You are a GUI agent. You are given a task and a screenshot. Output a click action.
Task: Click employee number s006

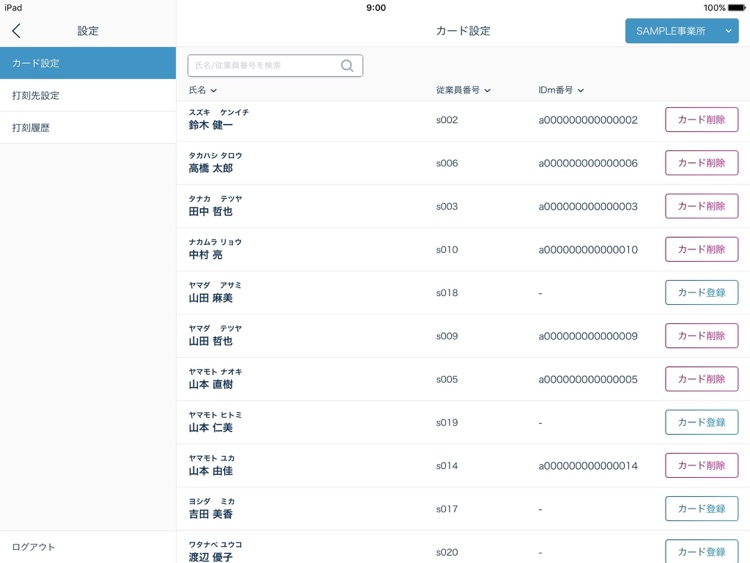447,163
